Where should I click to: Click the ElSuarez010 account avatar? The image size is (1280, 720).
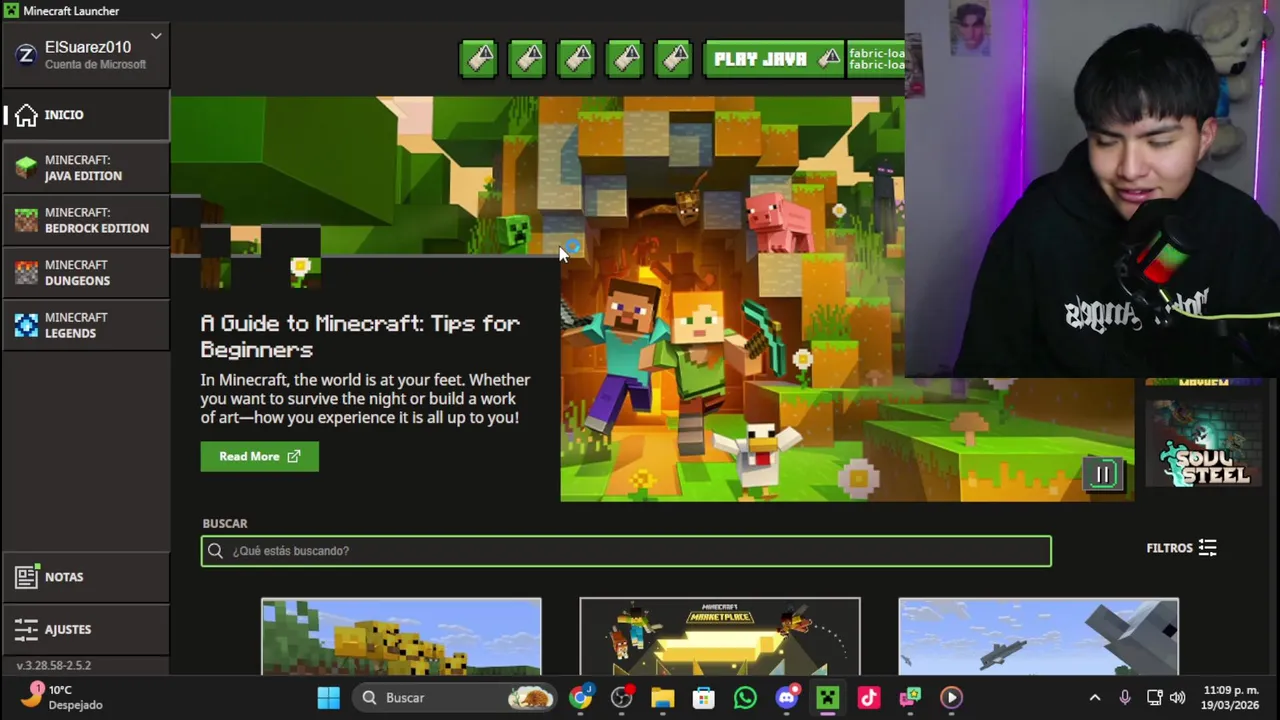pos(26,55)
